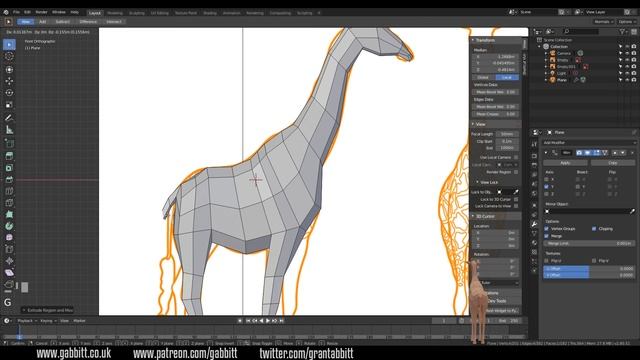The height and width of the screenshot is (360, 640).
Task: Select the Inset Faces tool
Action: pos(9,168)
